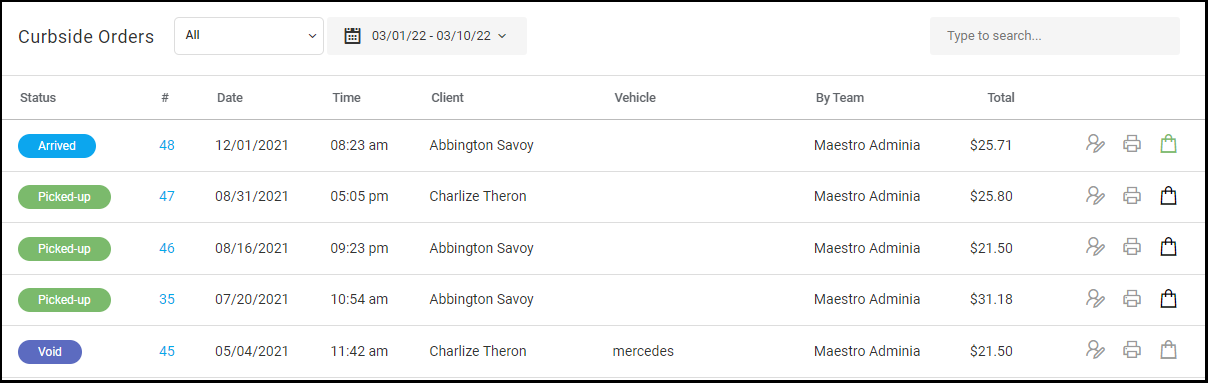
Task: Click the Type to search field
Action: (1055, 36)
